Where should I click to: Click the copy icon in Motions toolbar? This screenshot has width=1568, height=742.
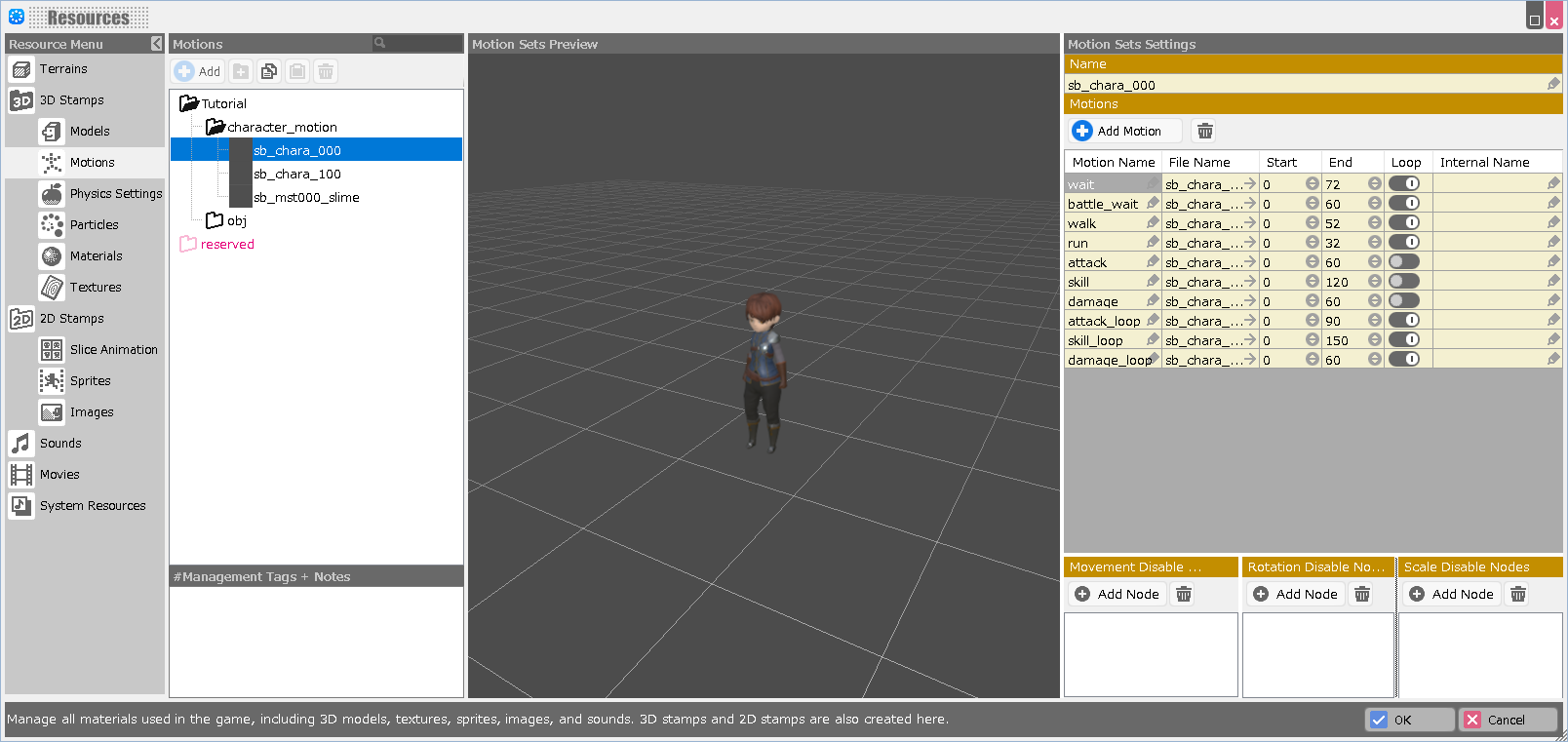(269, 71)
